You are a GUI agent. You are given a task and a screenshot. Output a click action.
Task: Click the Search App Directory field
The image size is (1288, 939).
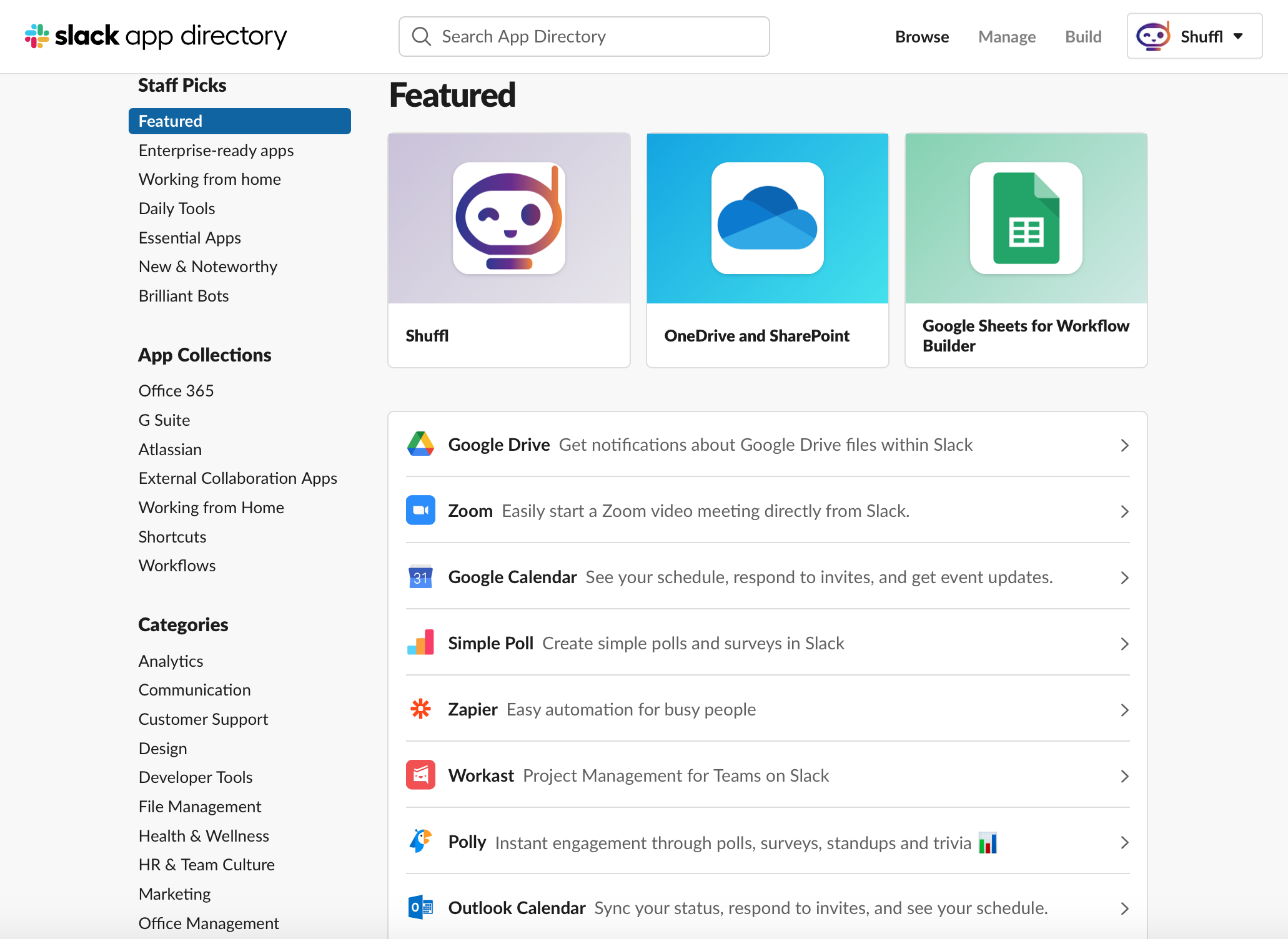pyautogui.click(x=584, y=37)
